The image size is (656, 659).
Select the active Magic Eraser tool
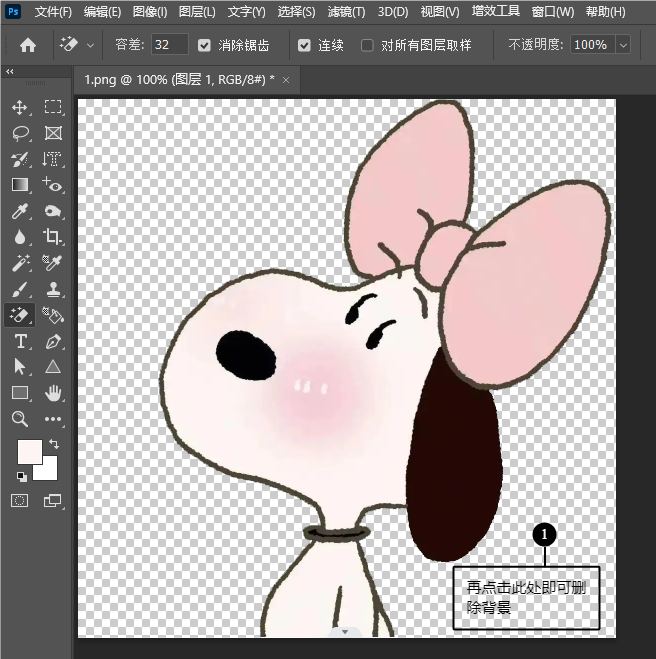click(19, 315)
